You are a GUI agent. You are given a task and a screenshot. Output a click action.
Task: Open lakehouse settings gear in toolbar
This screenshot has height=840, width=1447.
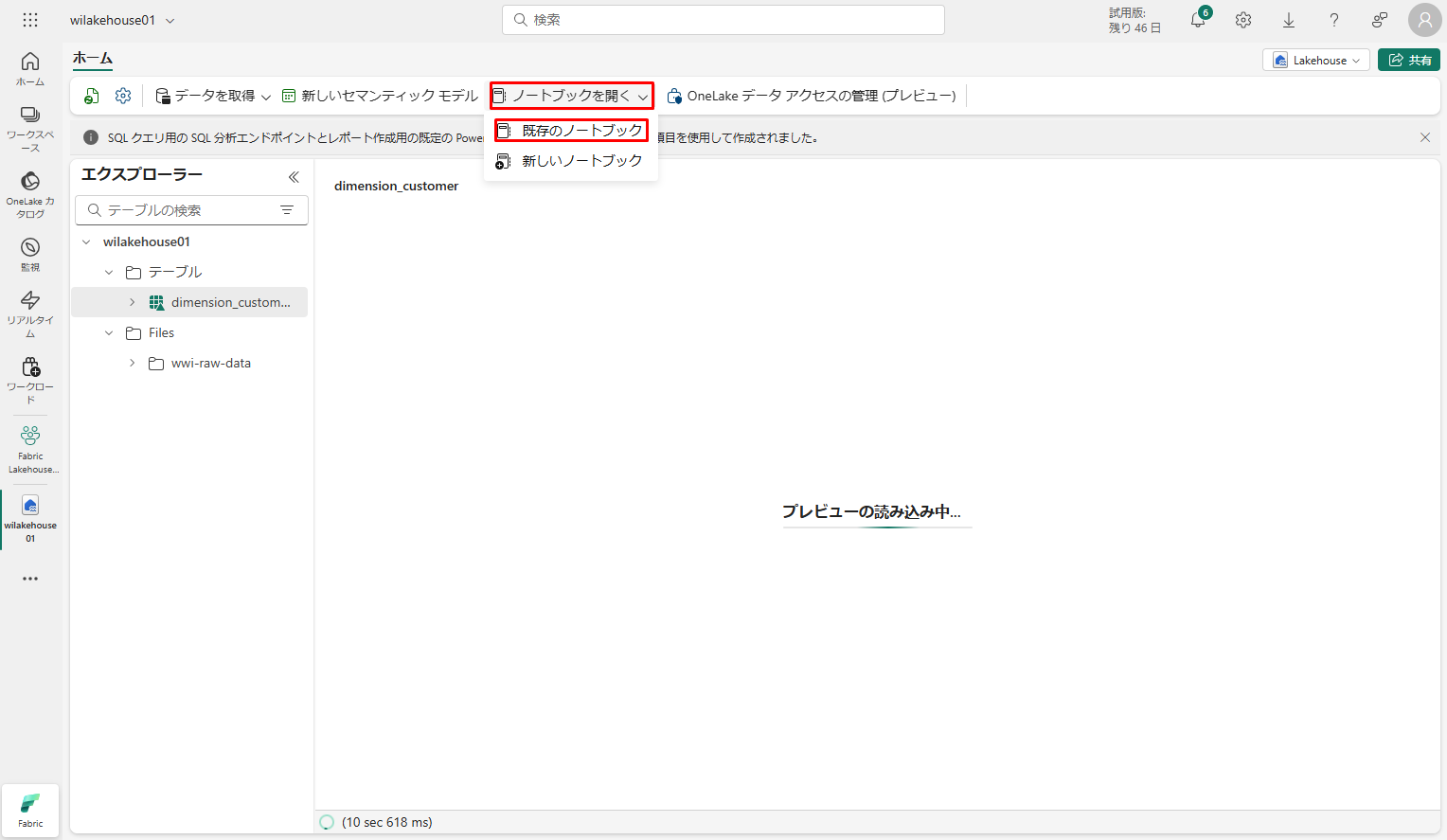[x=123, y=96]
